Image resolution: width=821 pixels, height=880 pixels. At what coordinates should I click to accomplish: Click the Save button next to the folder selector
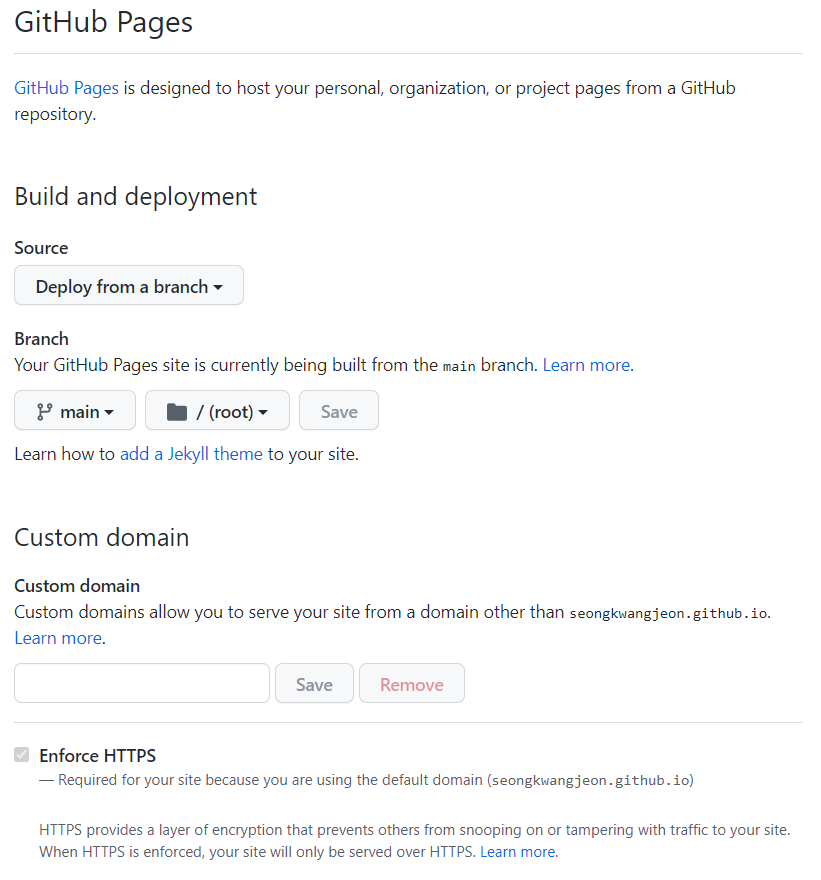[339, 411]
